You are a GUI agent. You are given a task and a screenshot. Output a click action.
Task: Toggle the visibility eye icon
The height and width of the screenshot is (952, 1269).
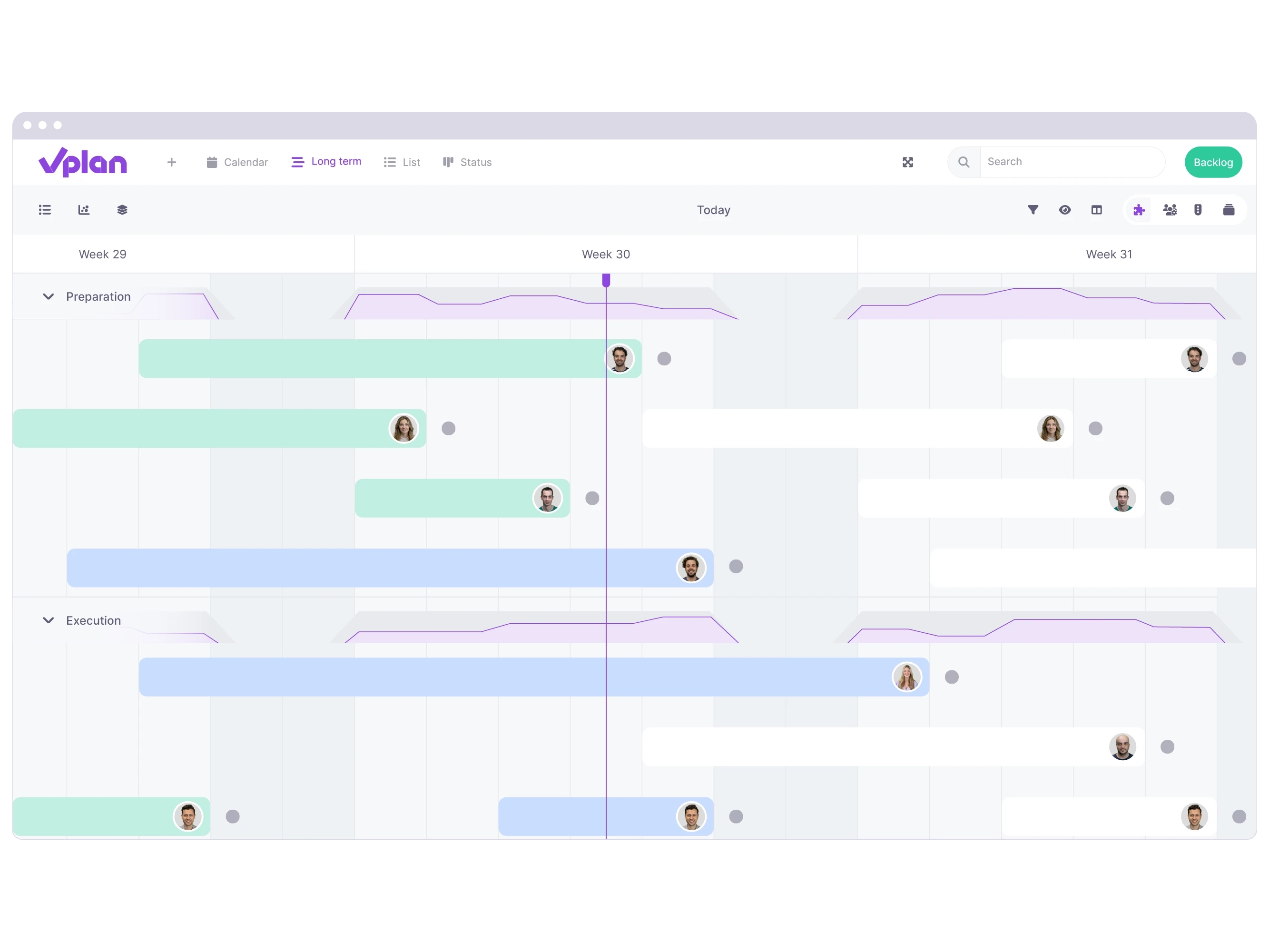point(1064,209)
